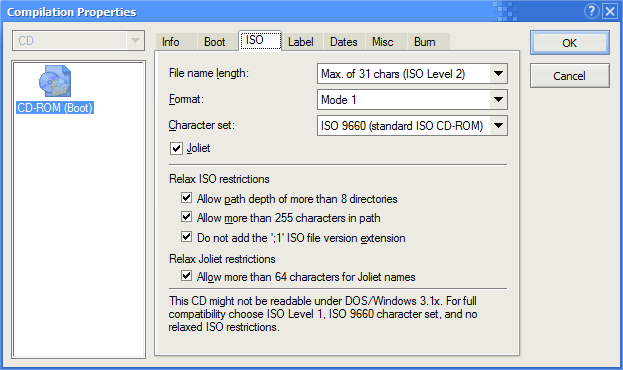Uncheck Allow more than 64 characters for Joliet names

[x=186, y=275]
